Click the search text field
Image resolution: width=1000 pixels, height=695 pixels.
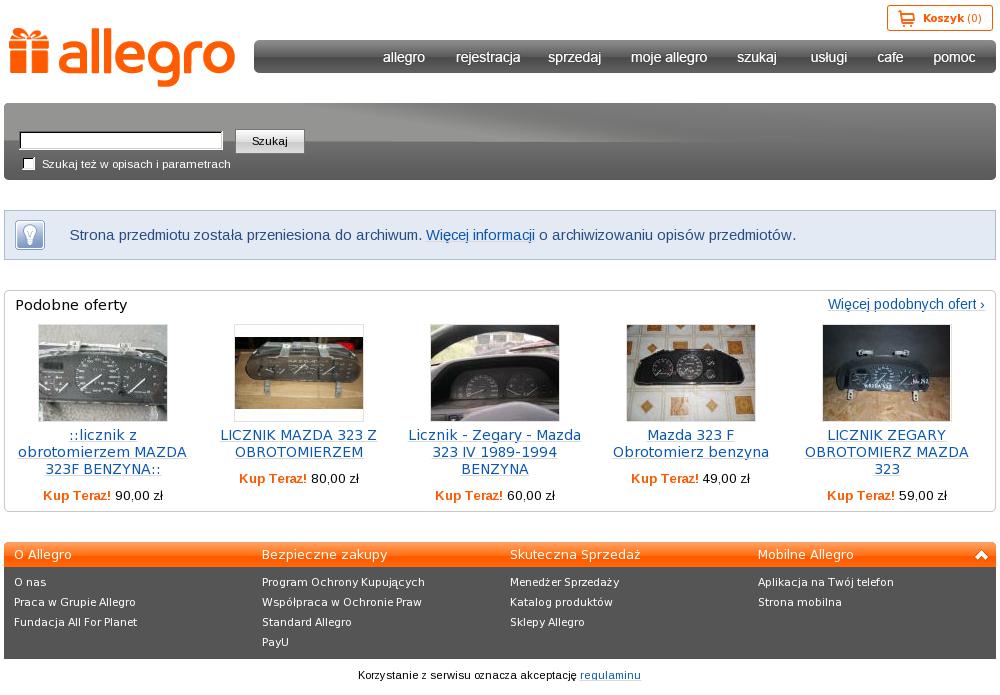click(x=121, y=141)
